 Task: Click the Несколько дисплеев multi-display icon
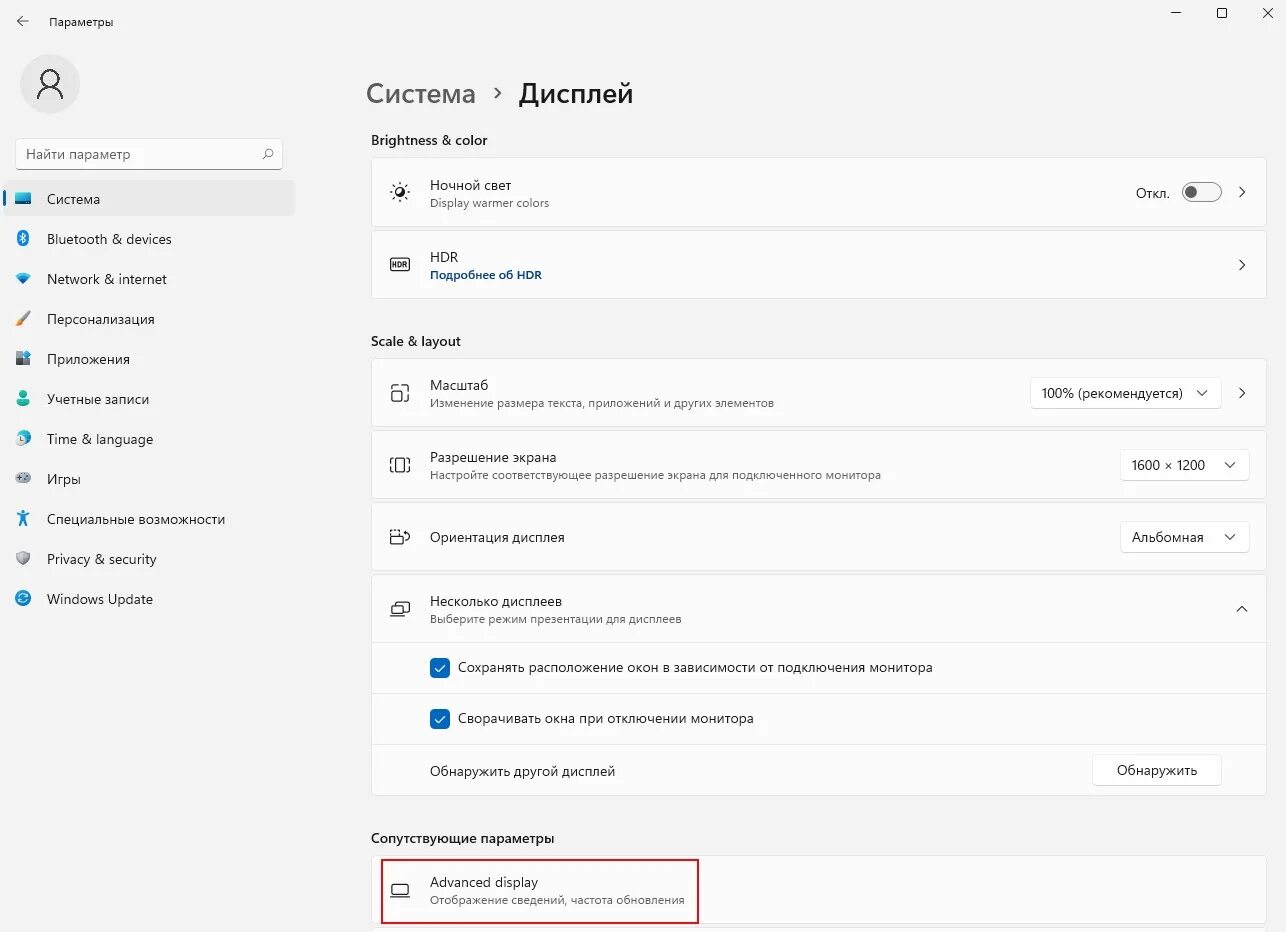pos(399,608)
